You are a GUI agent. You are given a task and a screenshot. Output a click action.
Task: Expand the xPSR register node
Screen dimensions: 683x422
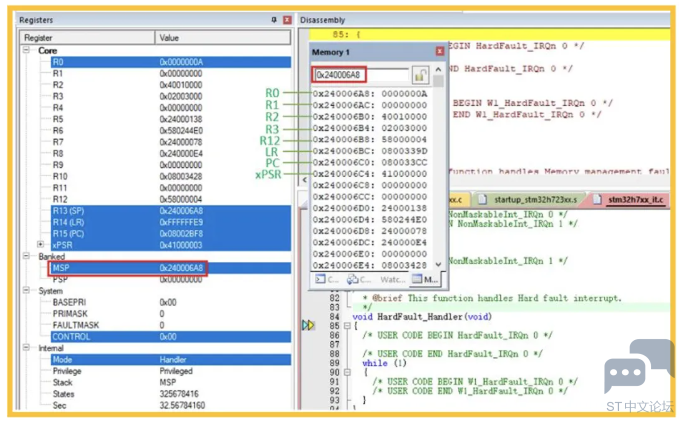[x=41, y=244]
